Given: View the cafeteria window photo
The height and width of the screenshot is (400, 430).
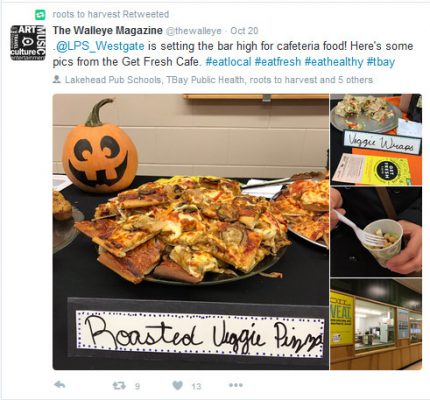Looking at the screenshot, I should pos(376,324).
